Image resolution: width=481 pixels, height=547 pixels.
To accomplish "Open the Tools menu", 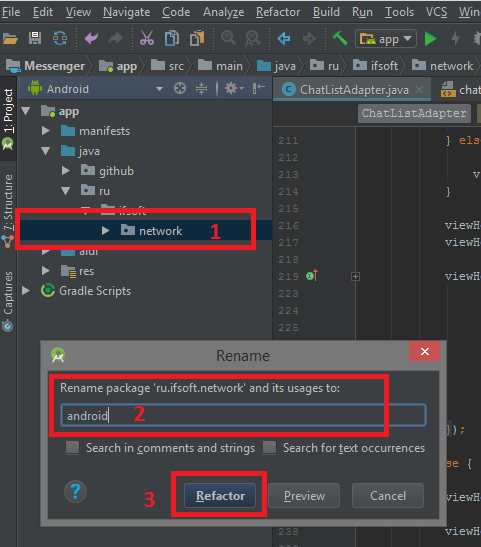I will point(399,12).
